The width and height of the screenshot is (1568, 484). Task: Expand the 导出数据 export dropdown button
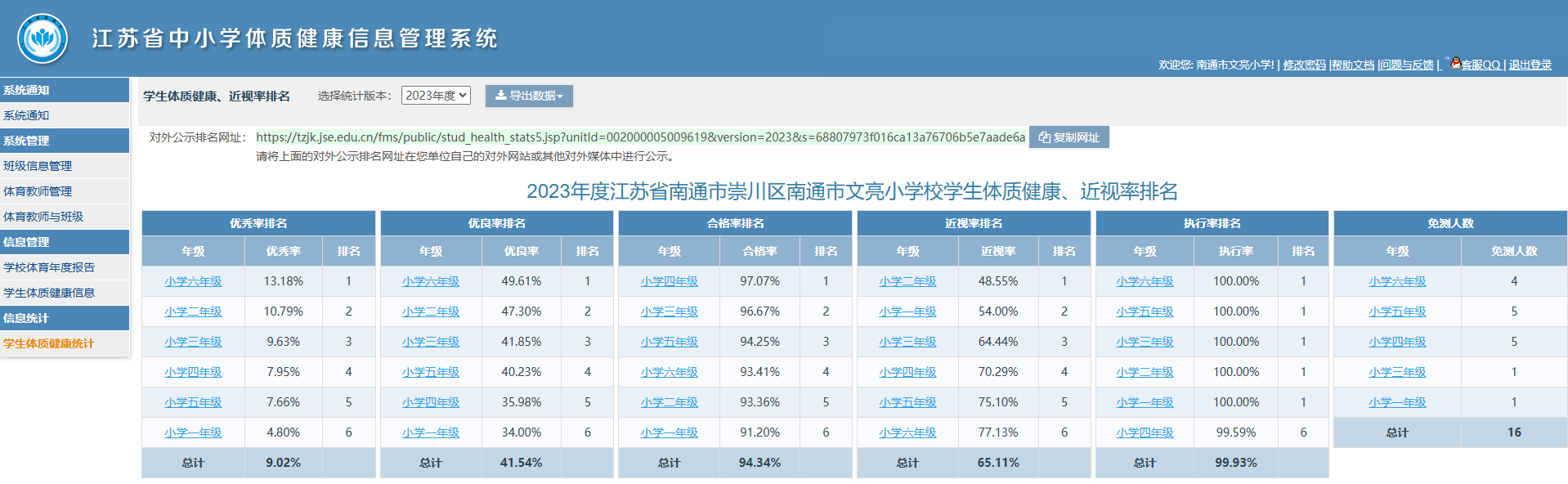pyautogui.click(x=529, y=96)
